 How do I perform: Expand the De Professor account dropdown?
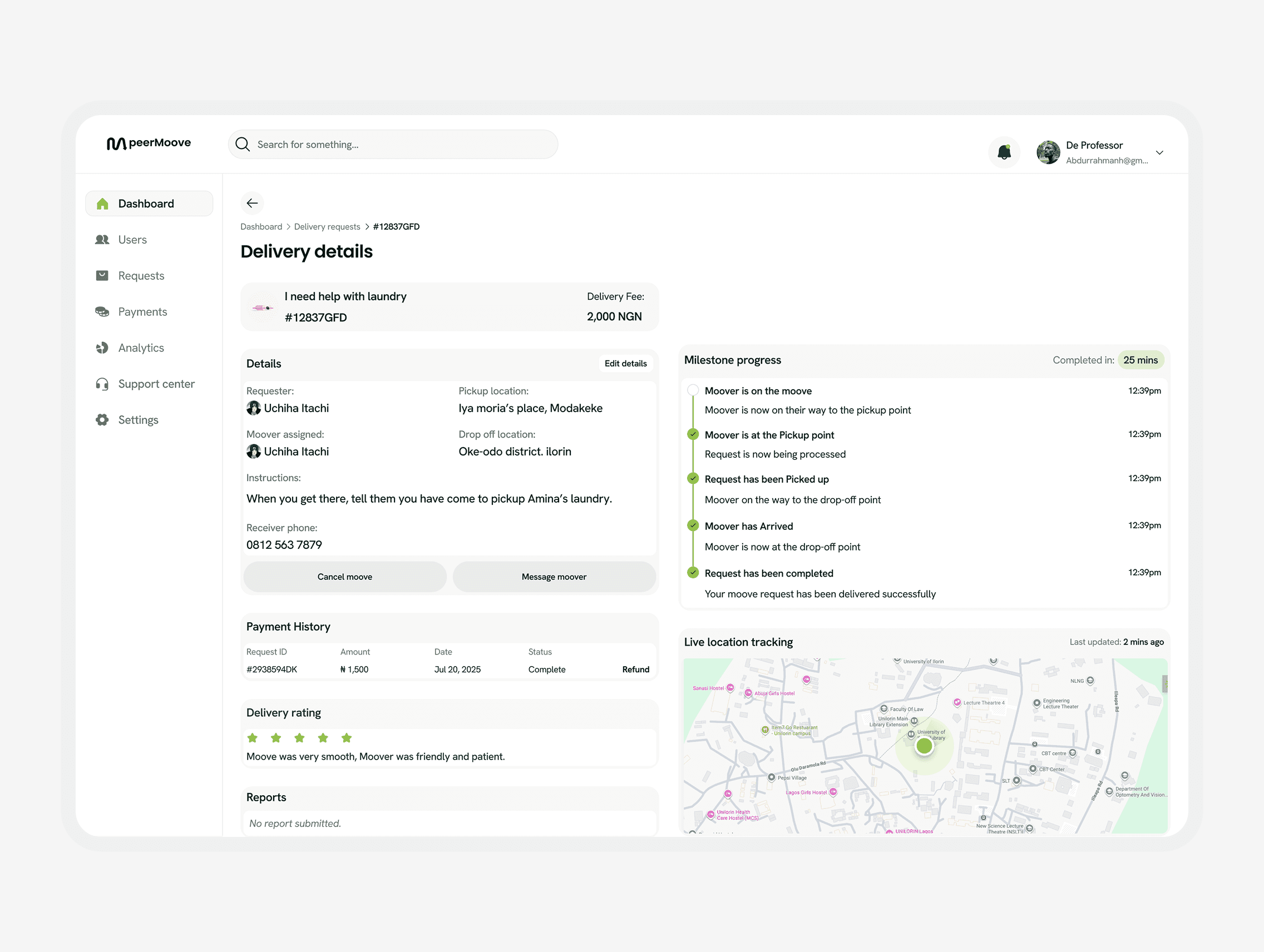click(x=1159, y=152)
